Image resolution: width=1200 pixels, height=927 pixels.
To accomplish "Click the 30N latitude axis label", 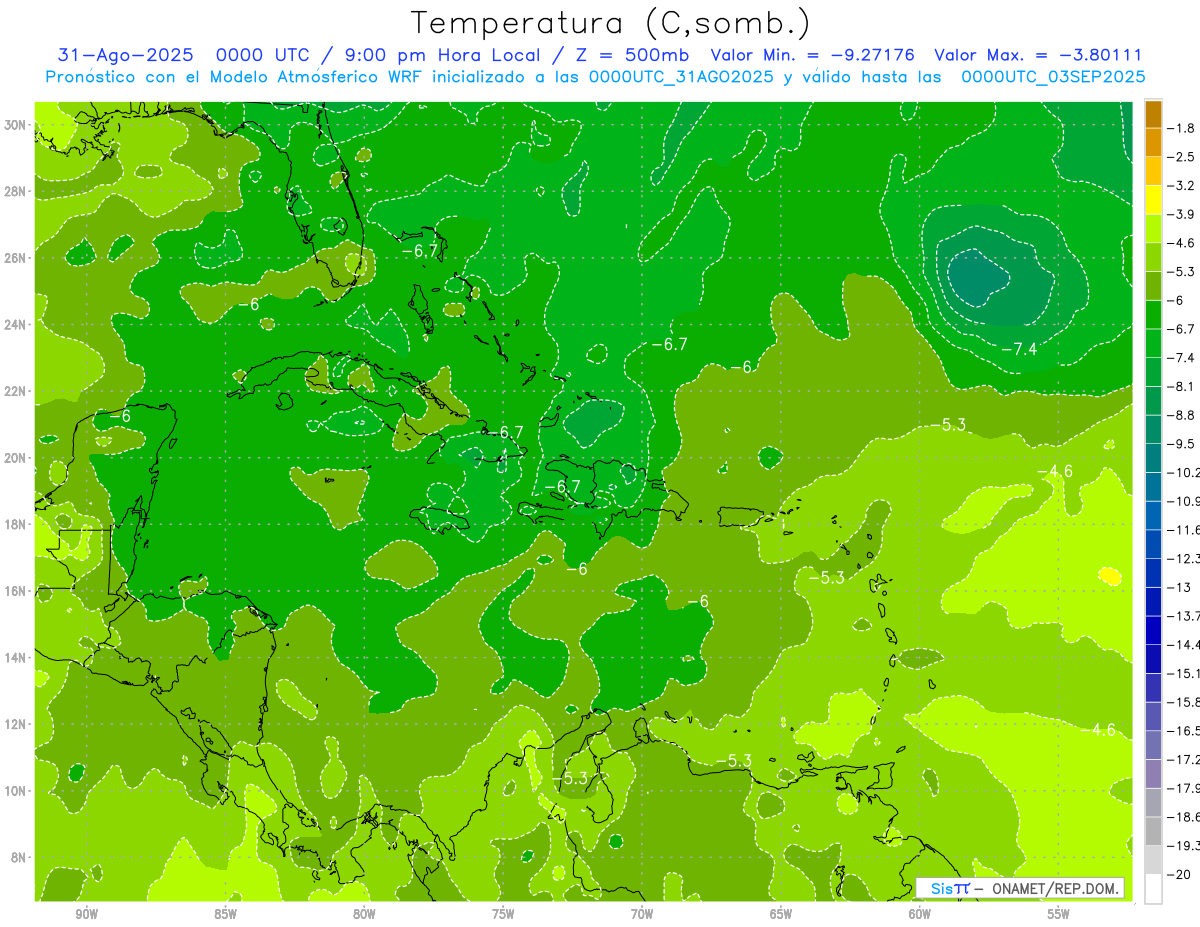I will pyautogui.click(x=16, y=125).
